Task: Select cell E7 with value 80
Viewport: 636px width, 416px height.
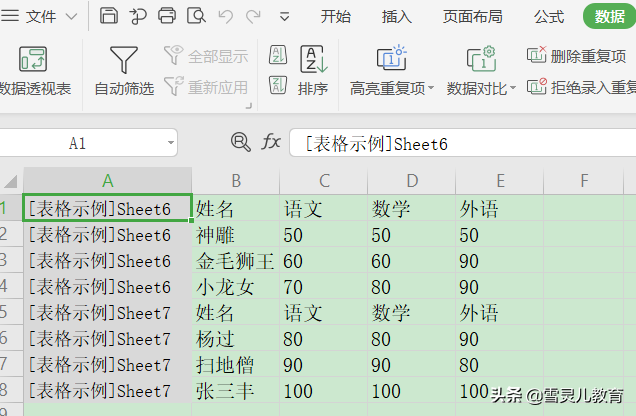Action: 500,364
